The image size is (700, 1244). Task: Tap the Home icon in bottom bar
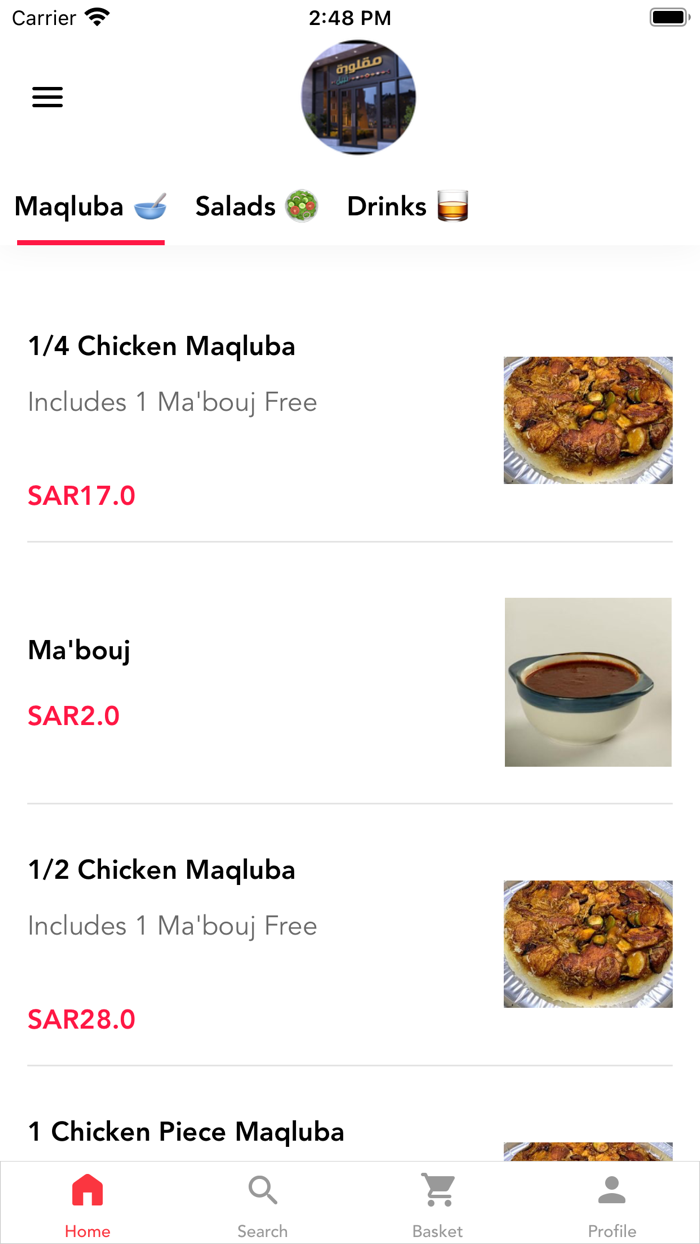coord(87,1190)
